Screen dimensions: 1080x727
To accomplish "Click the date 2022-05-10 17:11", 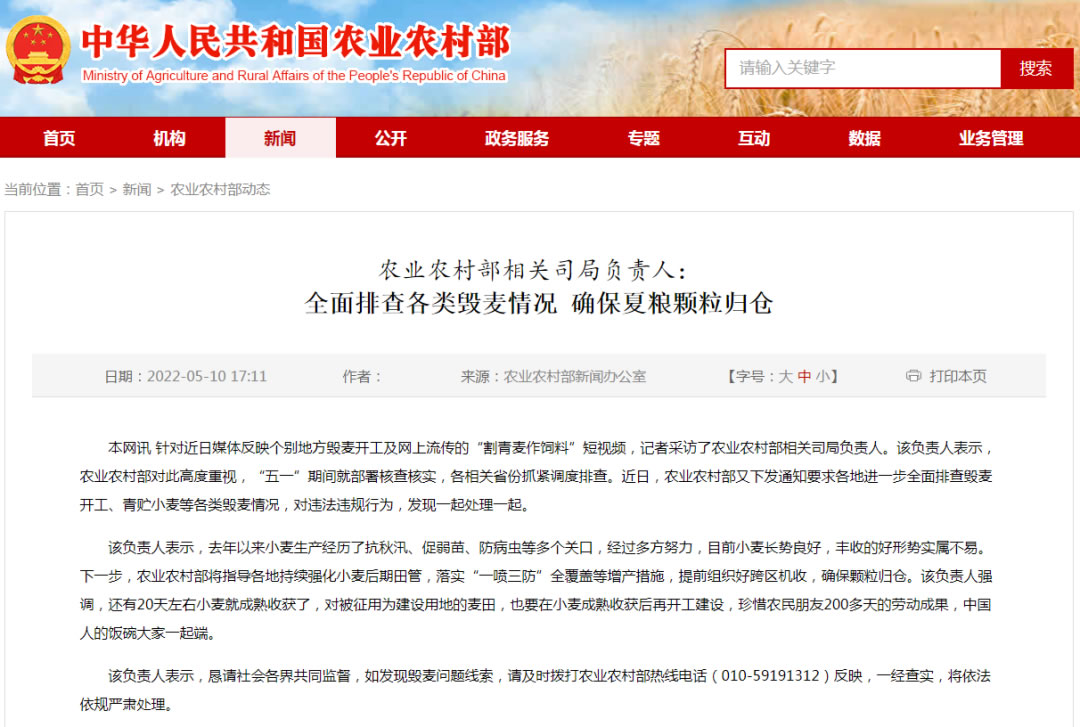I will 207,376.
